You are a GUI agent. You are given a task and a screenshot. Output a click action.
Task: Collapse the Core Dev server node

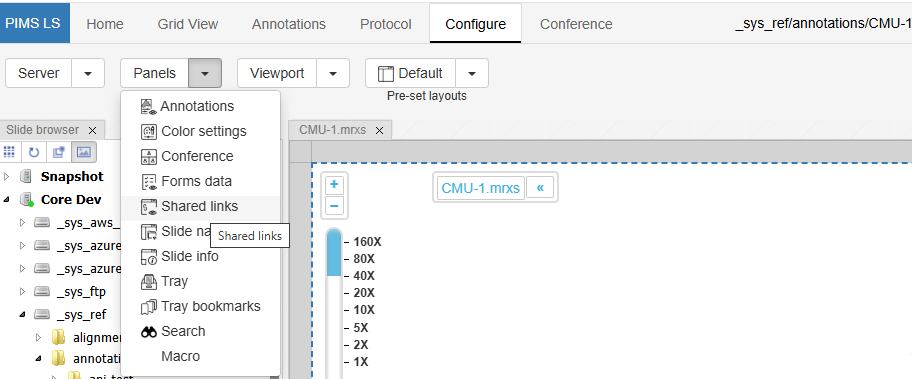pos(6,199)
